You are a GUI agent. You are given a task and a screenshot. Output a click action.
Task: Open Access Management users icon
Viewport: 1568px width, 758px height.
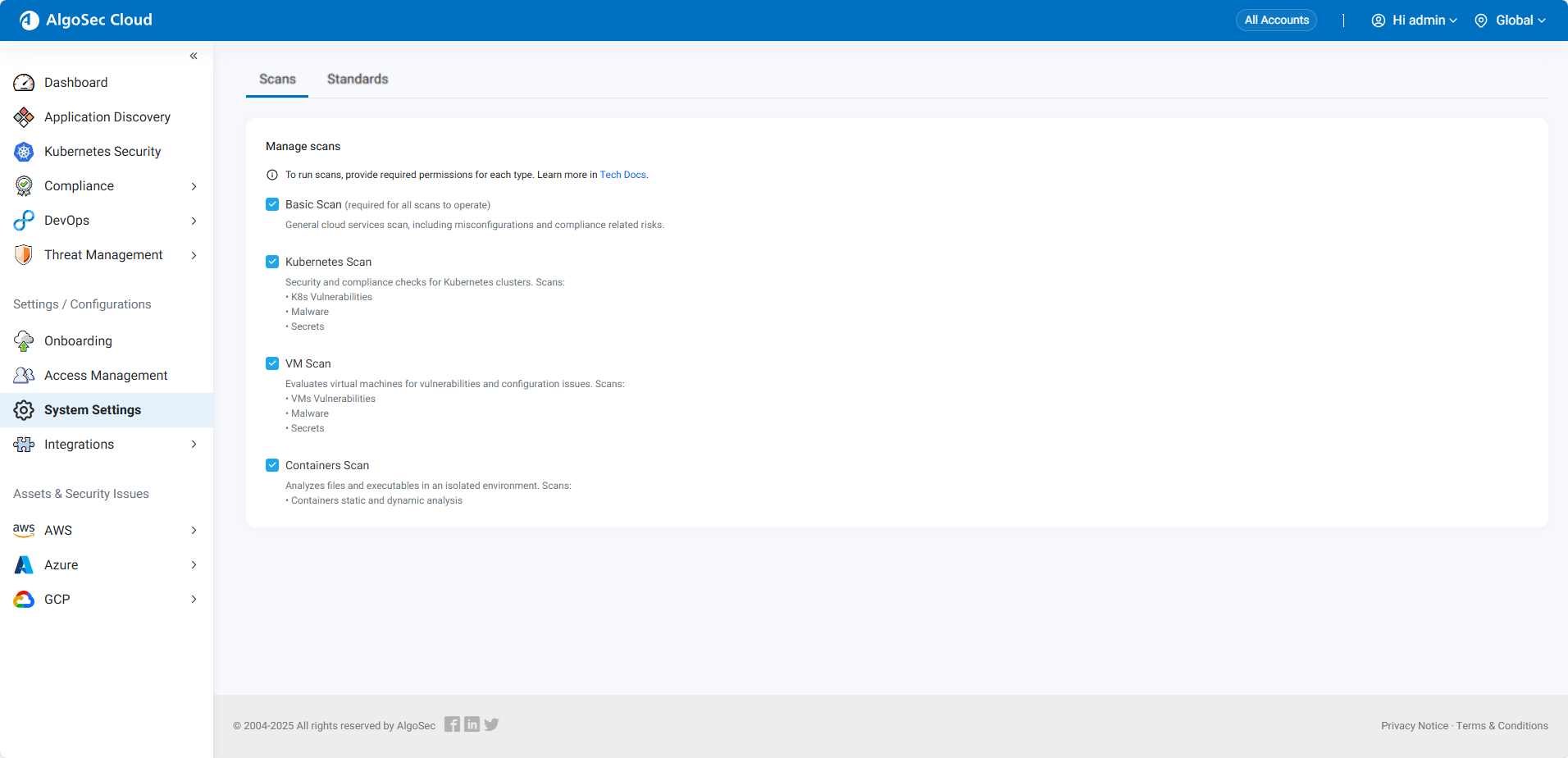point(24,376)
